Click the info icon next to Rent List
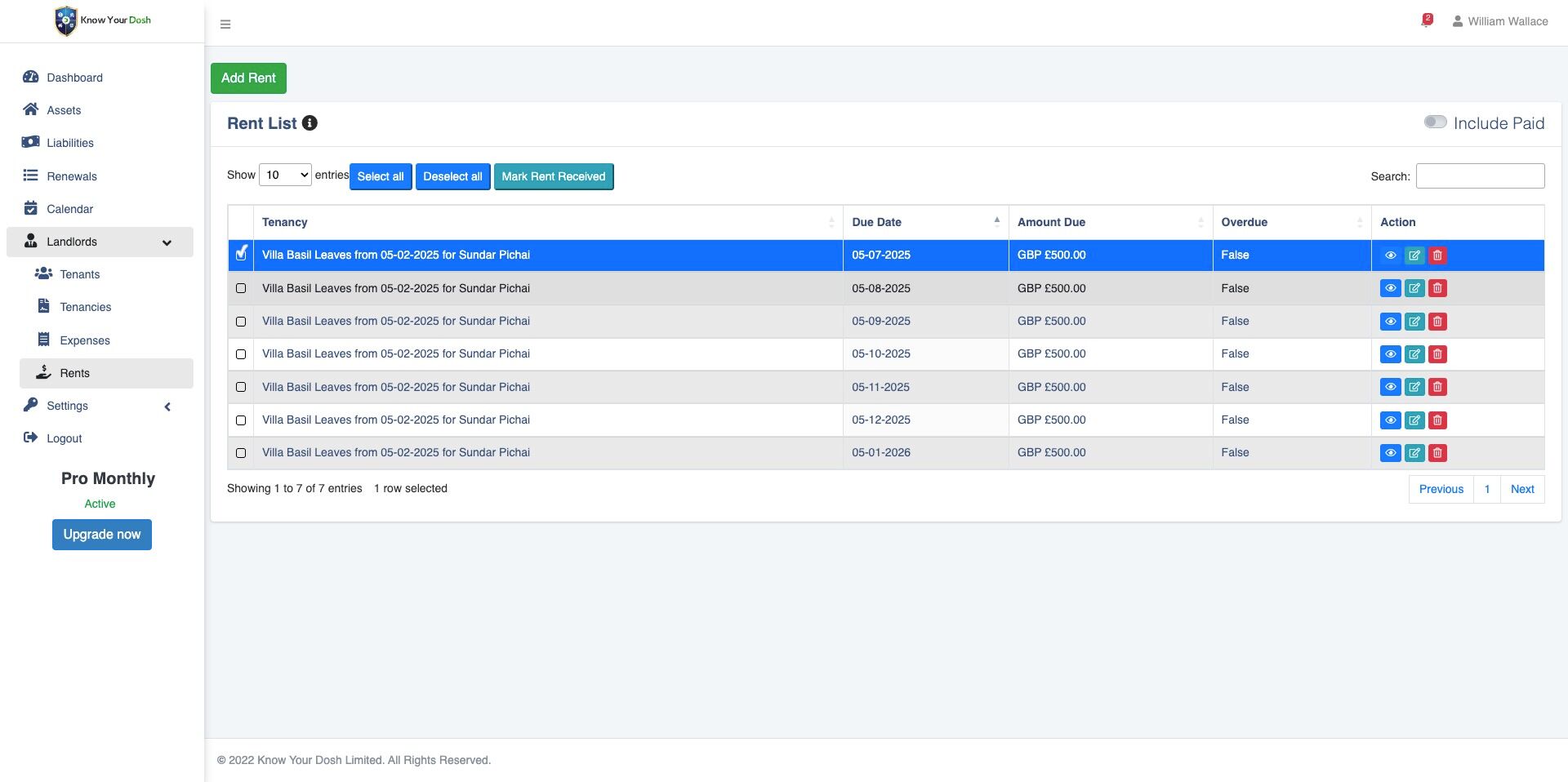 pos(310,123)
